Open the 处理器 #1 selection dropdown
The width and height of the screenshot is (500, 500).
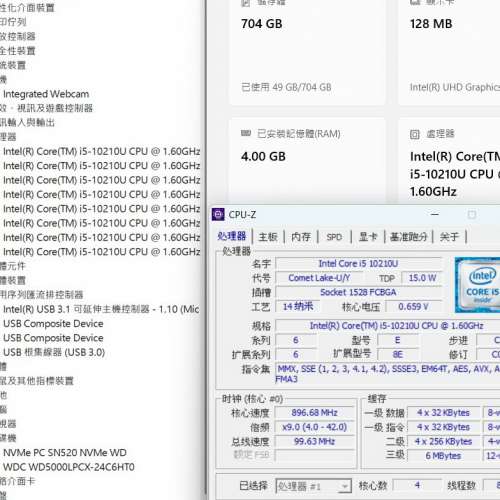[x=313, y=486]
